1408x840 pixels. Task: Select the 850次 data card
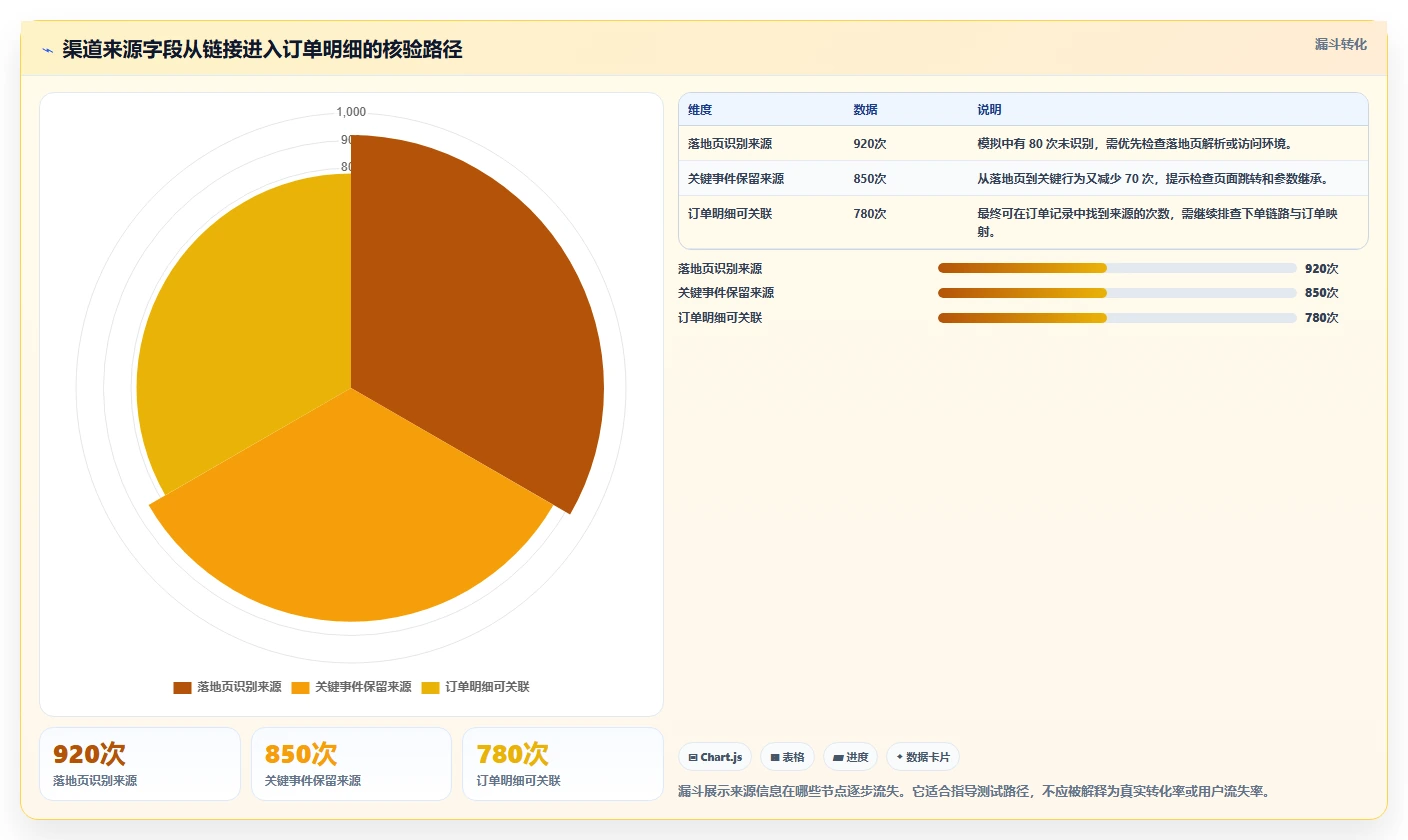pyautogui.click(x=351, y=764)
